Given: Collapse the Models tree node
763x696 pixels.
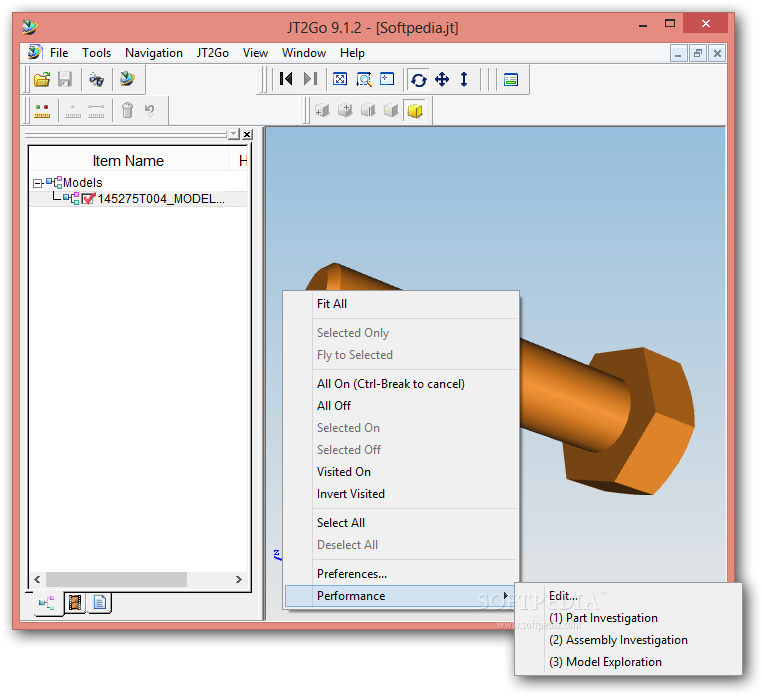Looking at the screenshot, I should coord(37,183).
